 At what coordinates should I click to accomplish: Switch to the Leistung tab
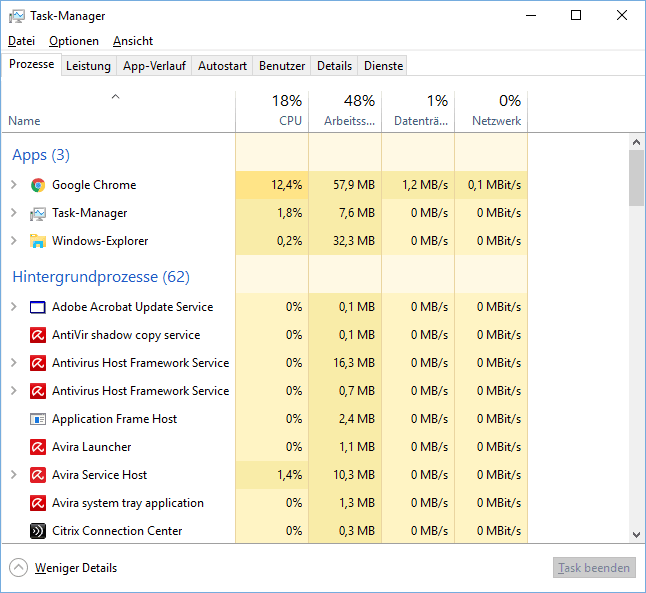[x=89, y=66]
